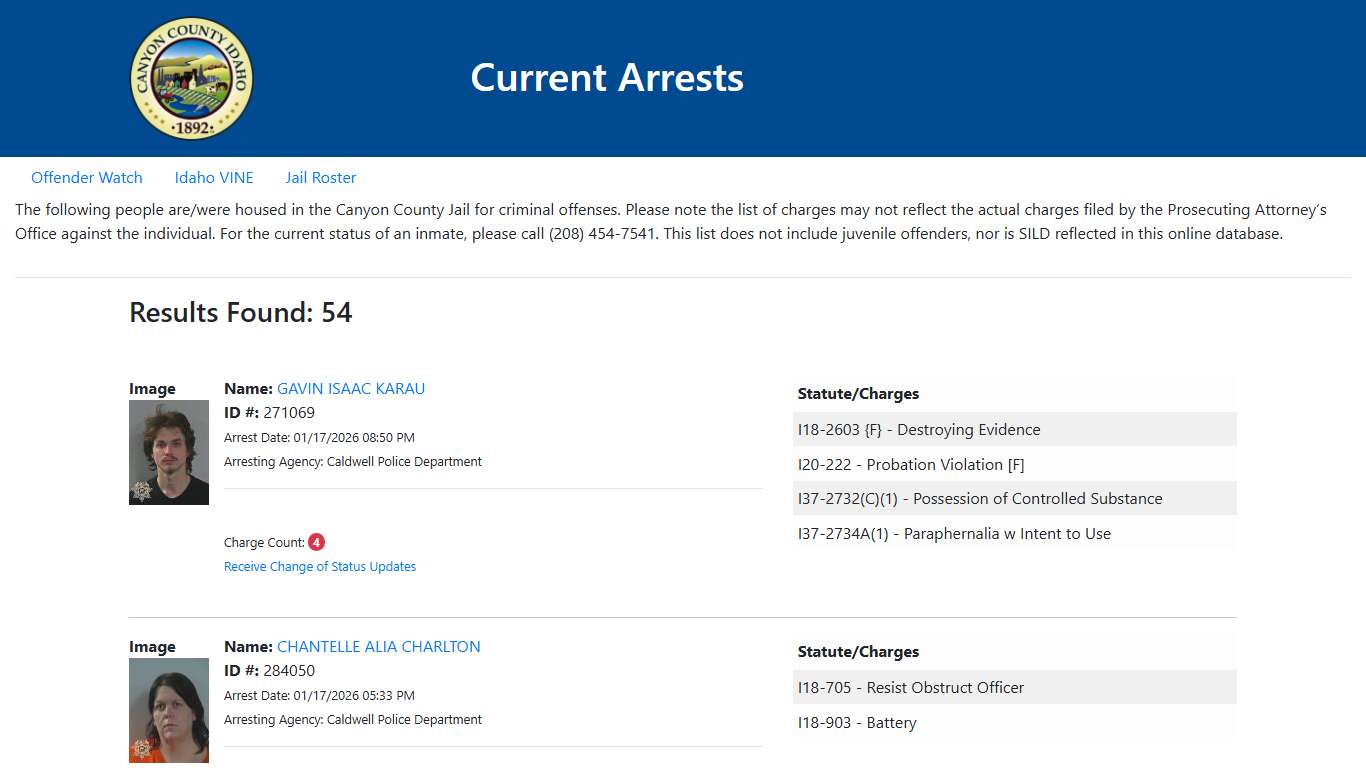Click the Canyon County Idaho seal logo

pyautogui.click(x=192, y=78)
